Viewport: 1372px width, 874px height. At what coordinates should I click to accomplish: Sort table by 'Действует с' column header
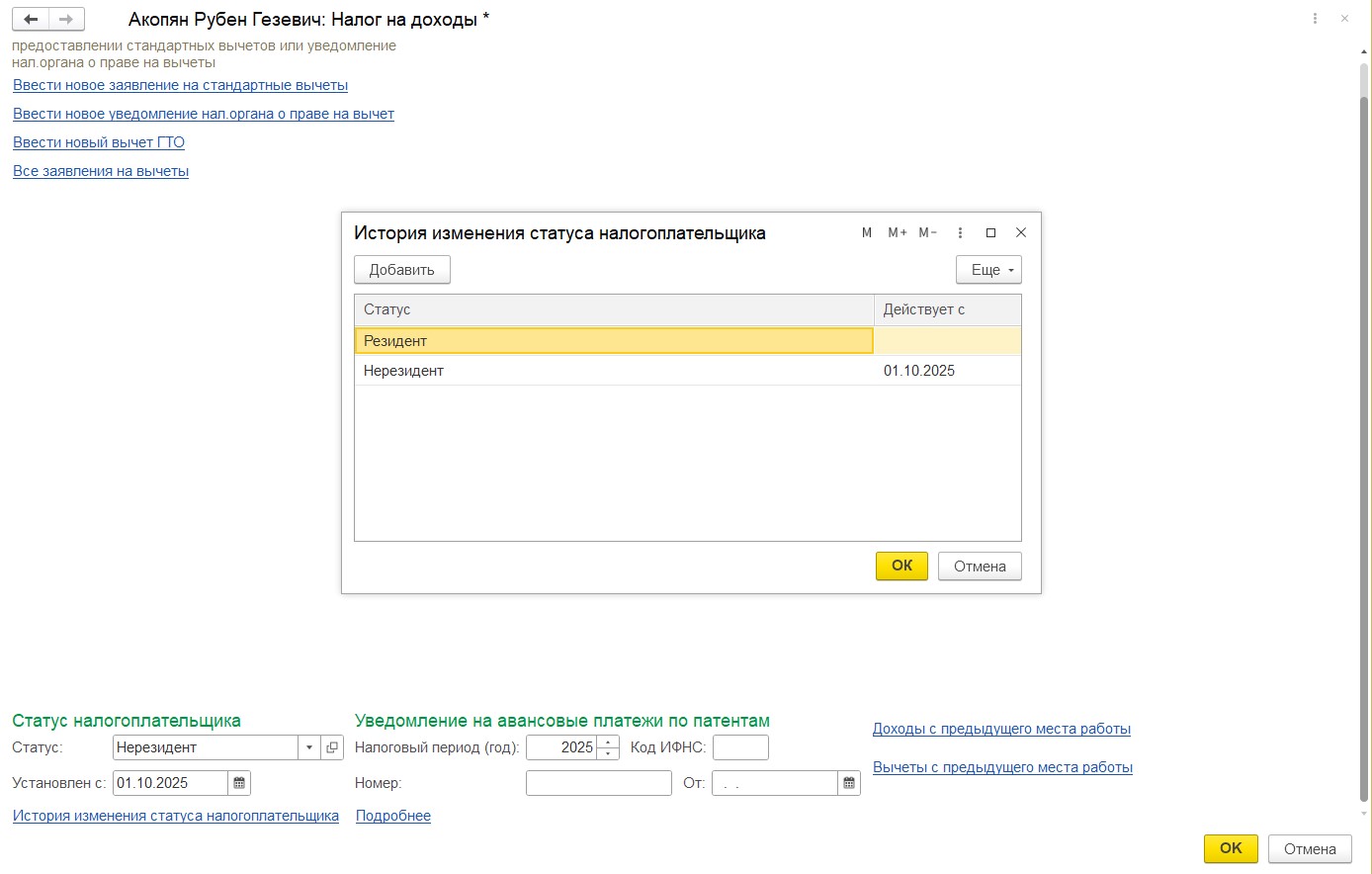[x=946, y=309]
